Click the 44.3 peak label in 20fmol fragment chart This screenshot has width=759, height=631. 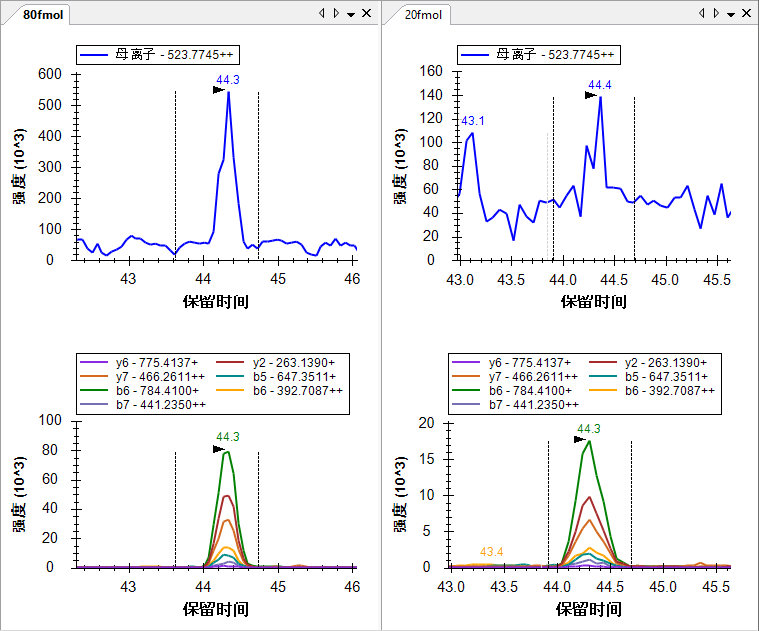589,429
